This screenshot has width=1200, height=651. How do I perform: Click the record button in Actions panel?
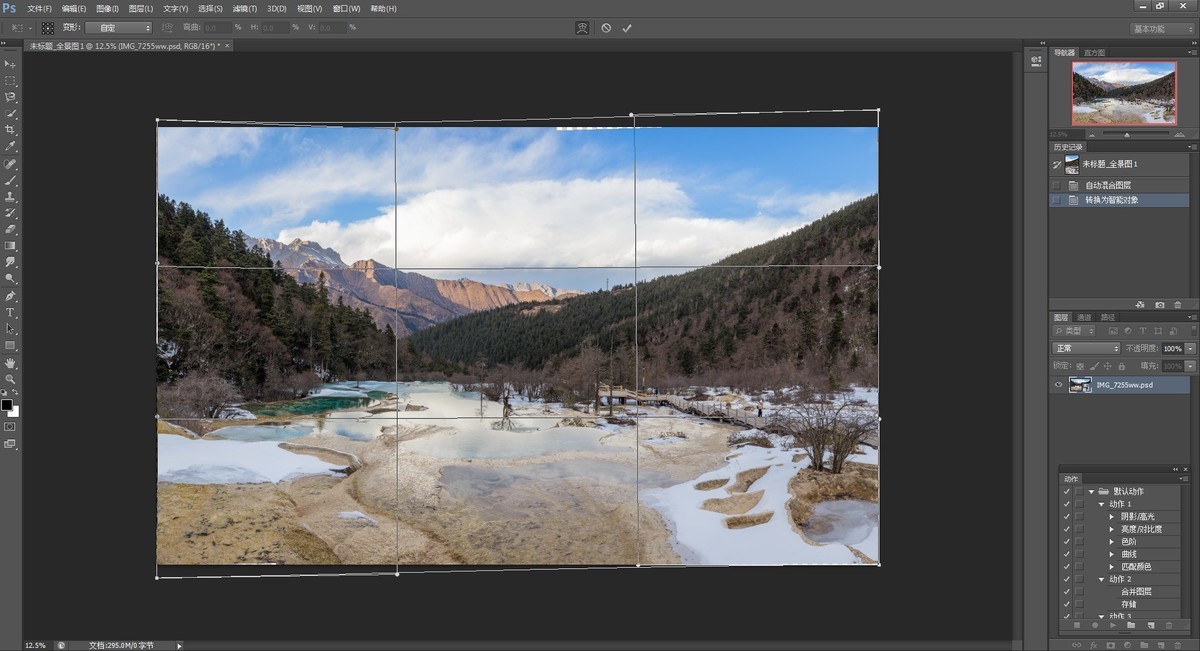[x=1095, y=625]
